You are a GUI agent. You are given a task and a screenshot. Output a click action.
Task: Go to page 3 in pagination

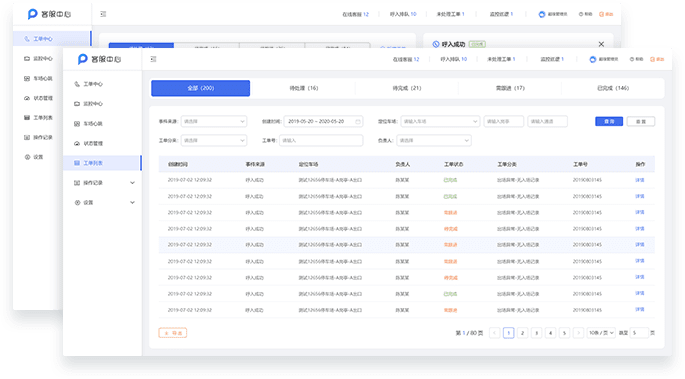(536, 333)
